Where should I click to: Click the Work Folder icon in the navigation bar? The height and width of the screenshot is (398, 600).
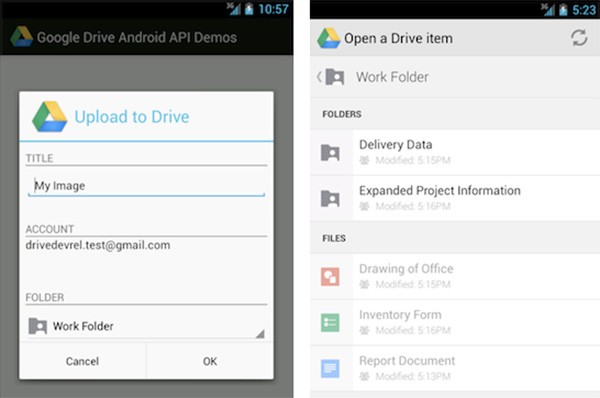tap(335, 77)
